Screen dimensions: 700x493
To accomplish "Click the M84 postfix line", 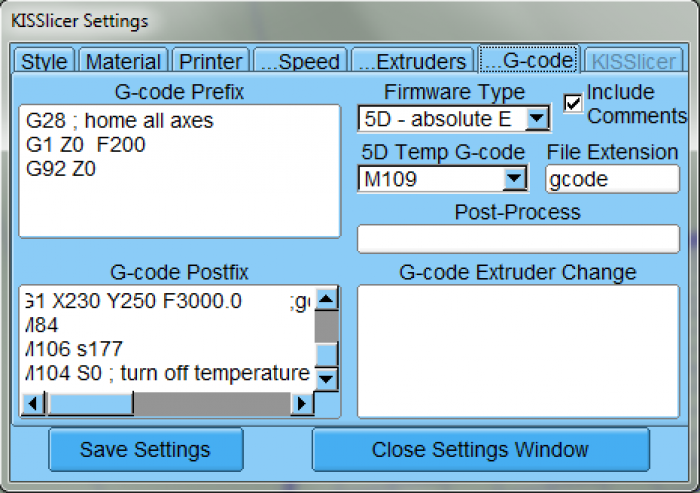I will [42, 325].
